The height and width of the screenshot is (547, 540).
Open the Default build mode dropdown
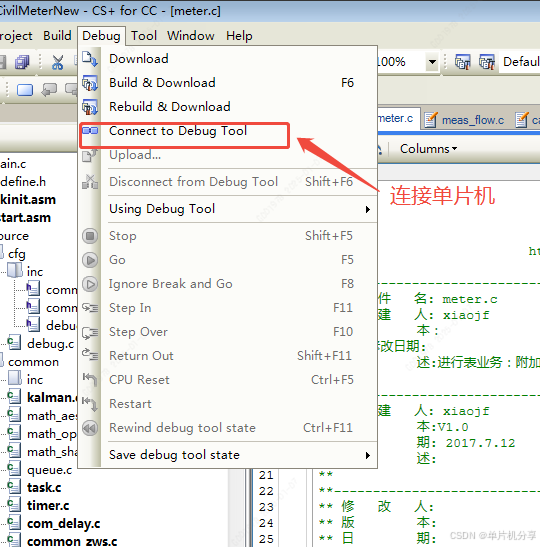click(520, 62)
